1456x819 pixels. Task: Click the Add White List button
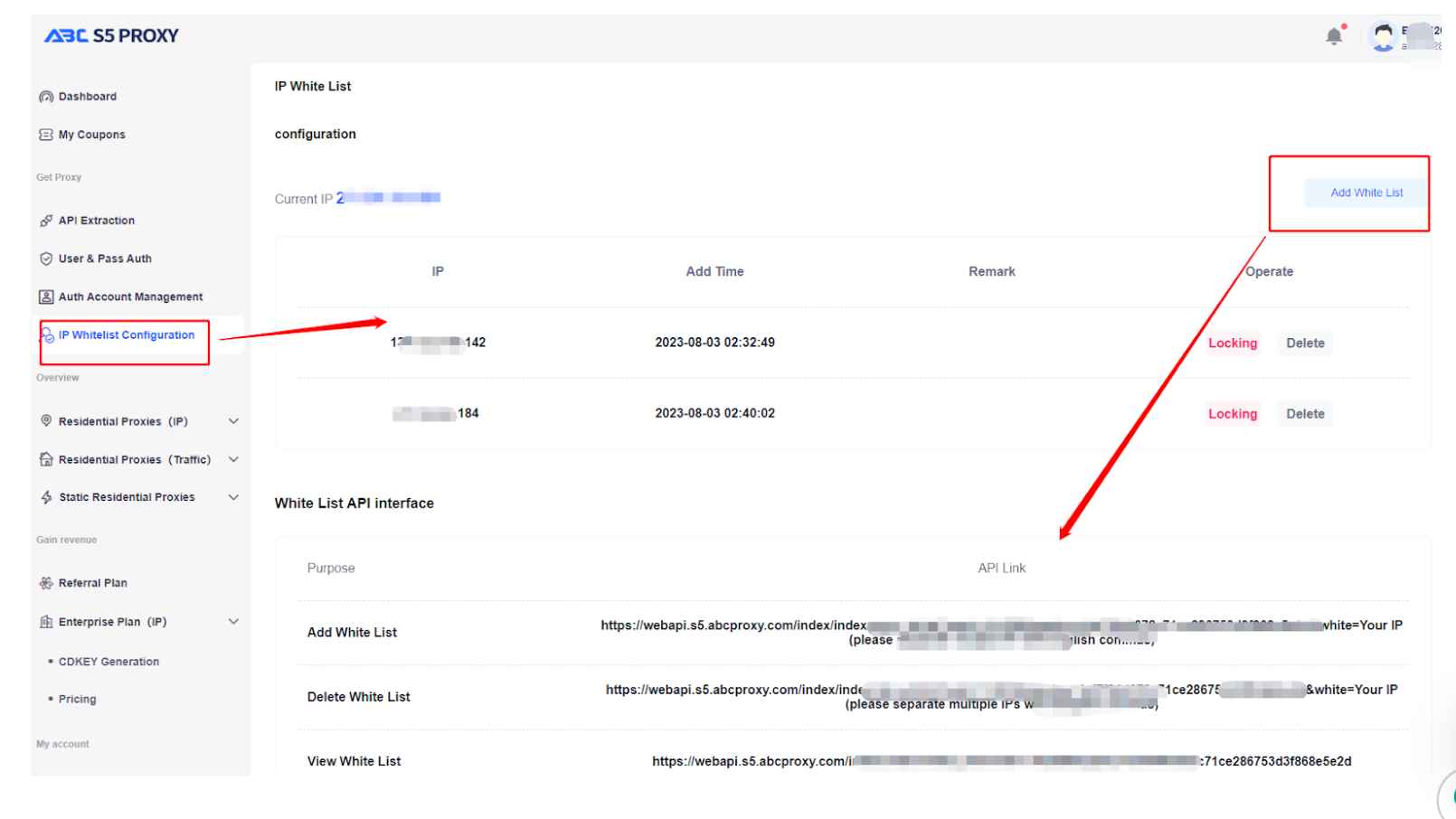pyautogui.click(x=1366, y=193)
